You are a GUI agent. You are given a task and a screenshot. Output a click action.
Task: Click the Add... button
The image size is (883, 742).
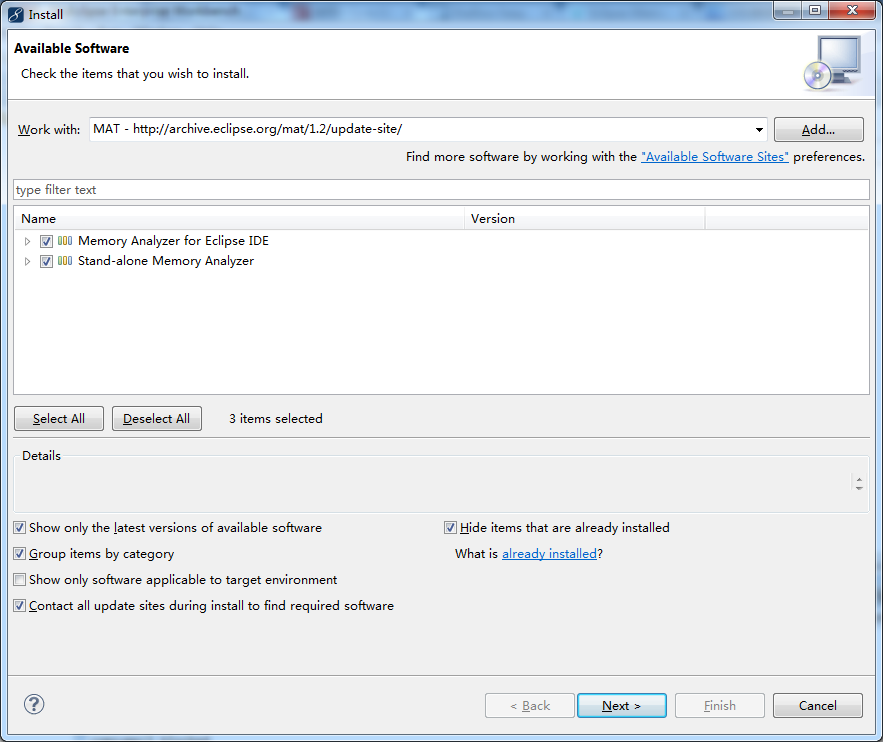[818, 129]
